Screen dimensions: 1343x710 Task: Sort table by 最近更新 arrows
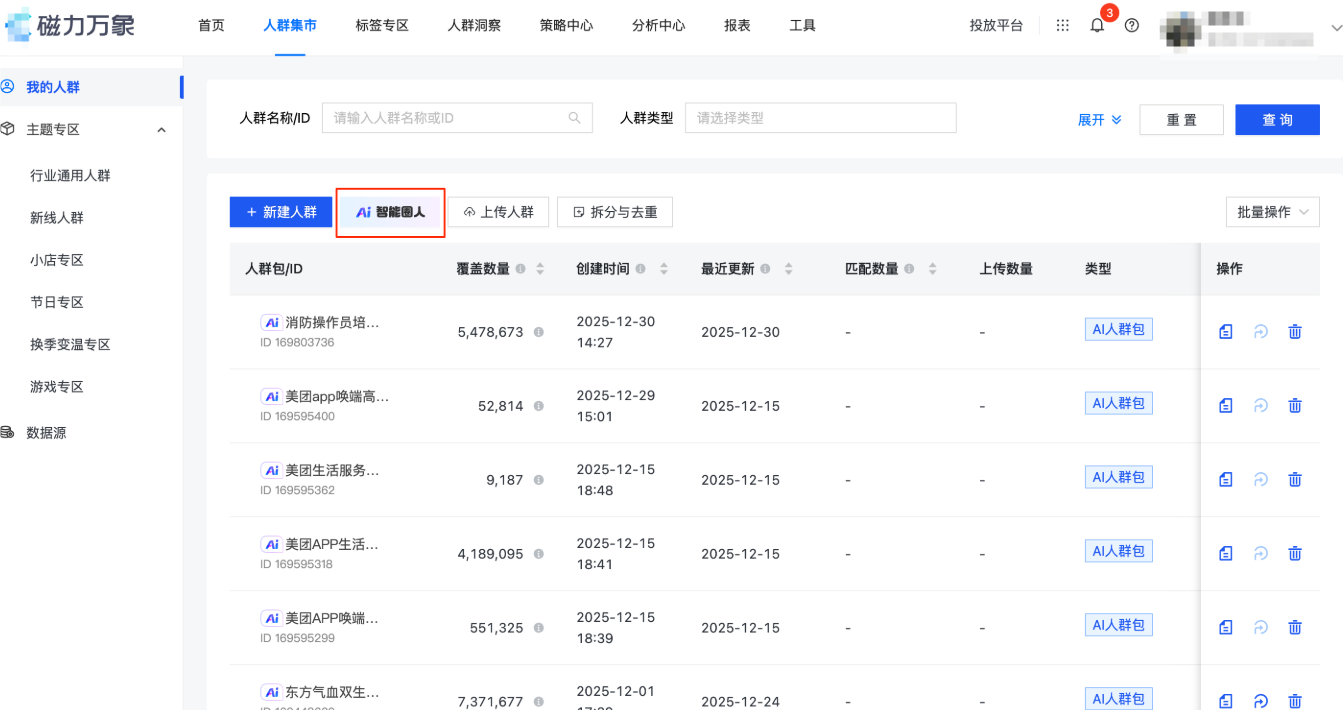click(788, 269)
